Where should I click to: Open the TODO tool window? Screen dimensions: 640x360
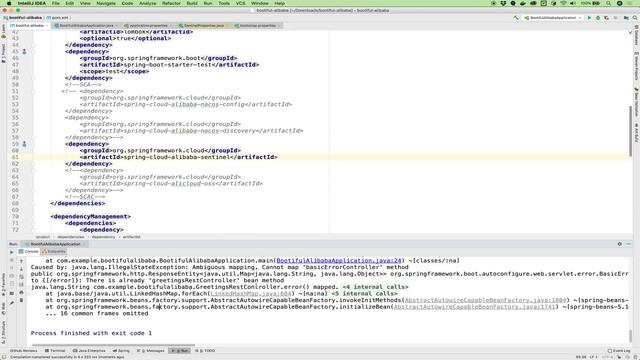click(x=205, y=351)
